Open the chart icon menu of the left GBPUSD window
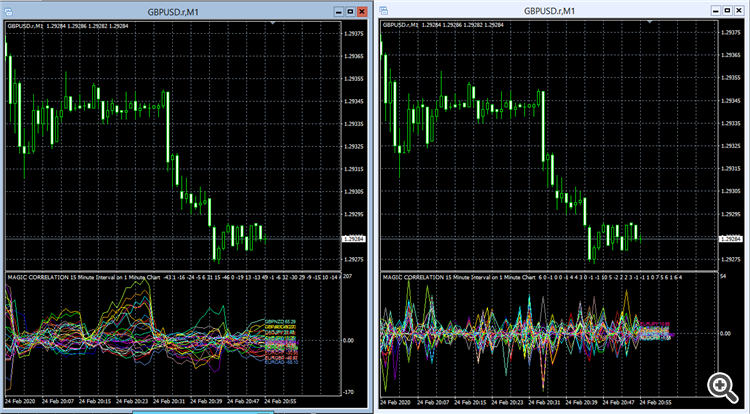The width and height of the screenshot is (750, 414). pyautogui.click(x=8, y=11)
